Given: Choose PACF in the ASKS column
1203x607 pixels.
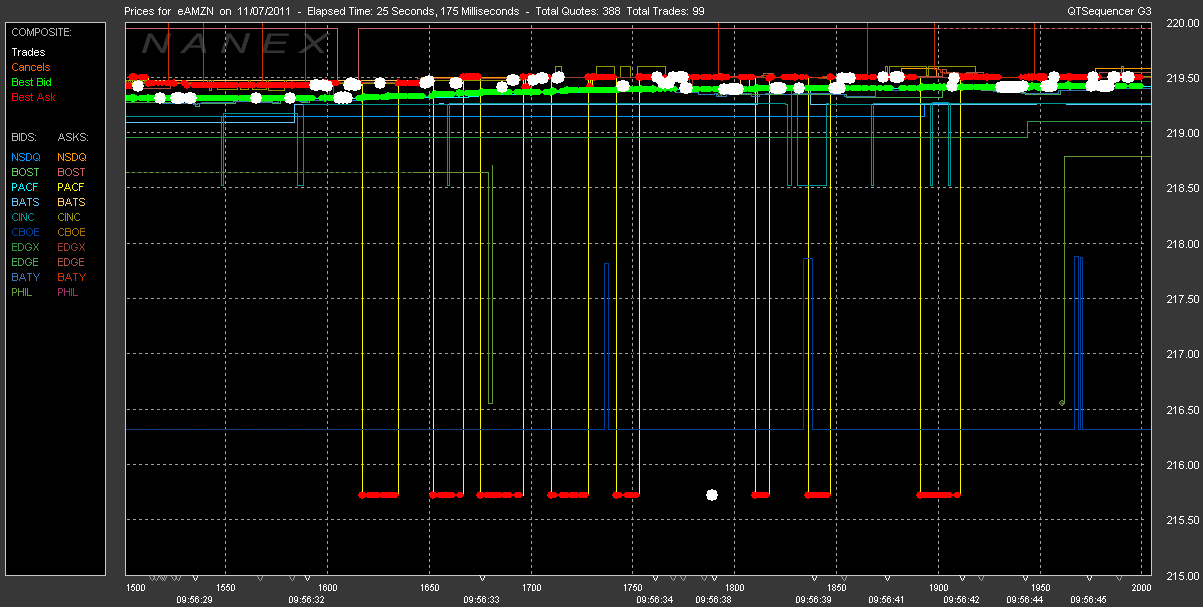Looking at the screenshot, I should (73, 187).
